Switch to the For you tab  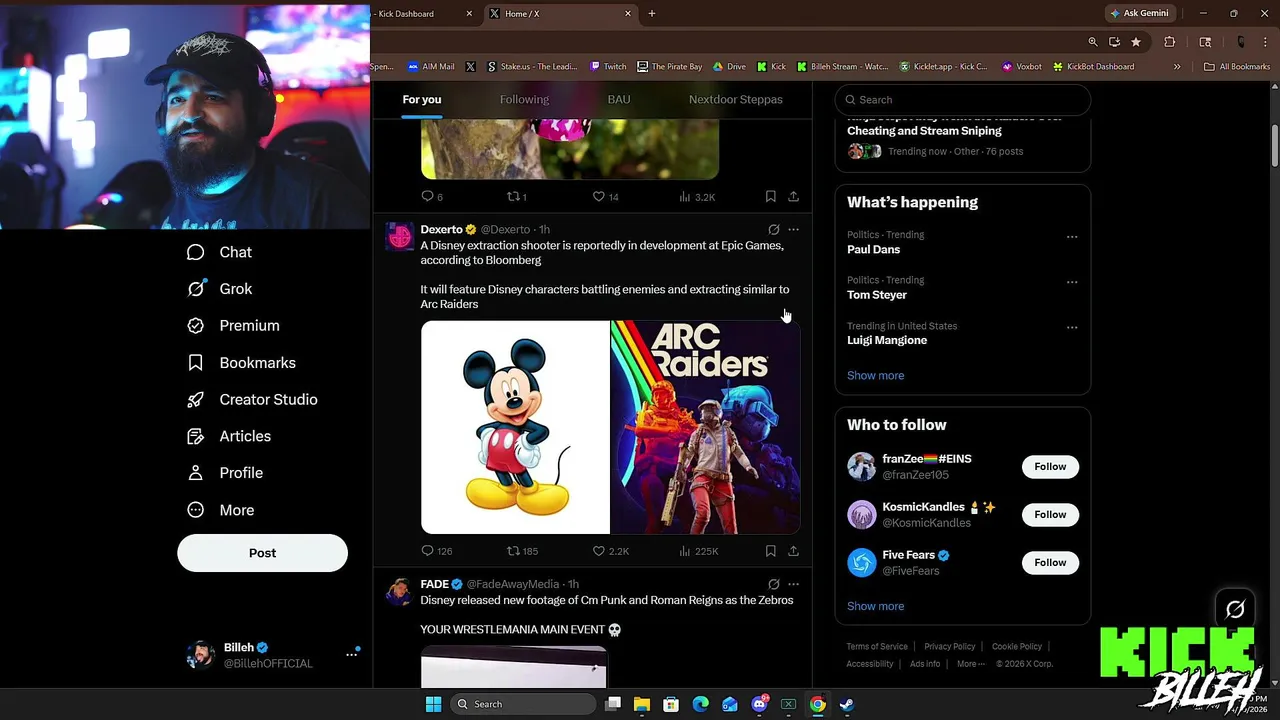421,99
